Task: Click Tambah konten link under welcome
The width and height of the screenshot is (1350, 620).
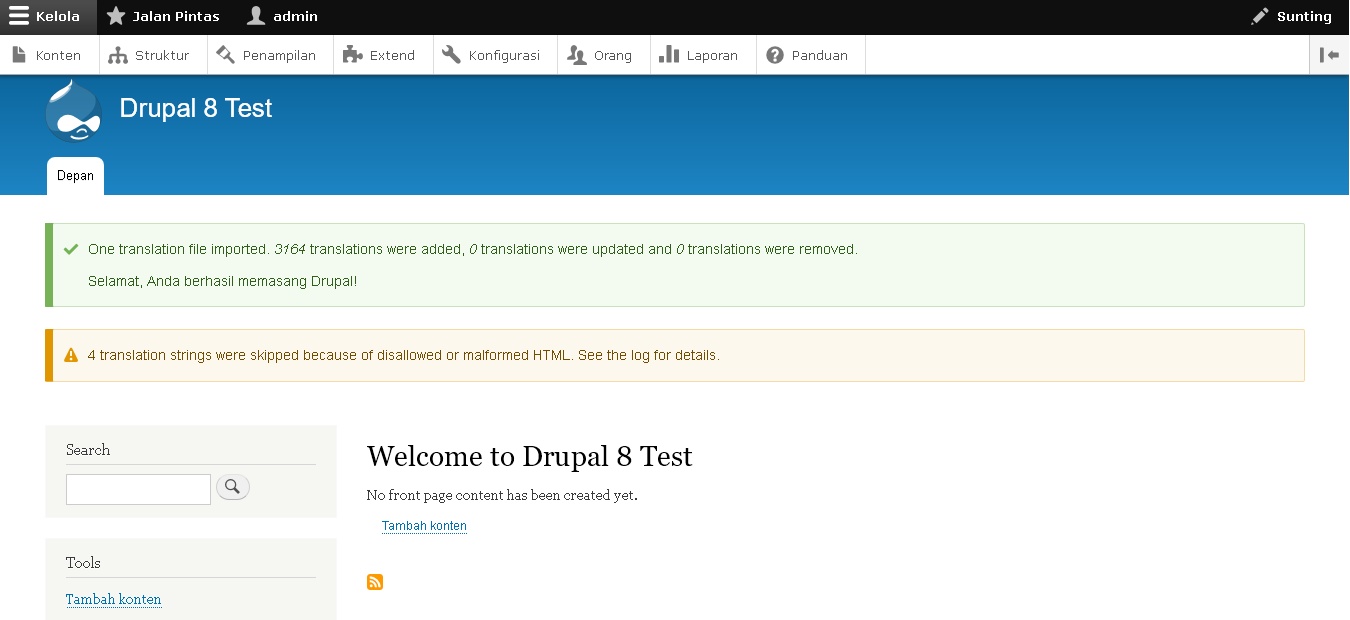Action: pyautogui.click(x=424, y=526)
